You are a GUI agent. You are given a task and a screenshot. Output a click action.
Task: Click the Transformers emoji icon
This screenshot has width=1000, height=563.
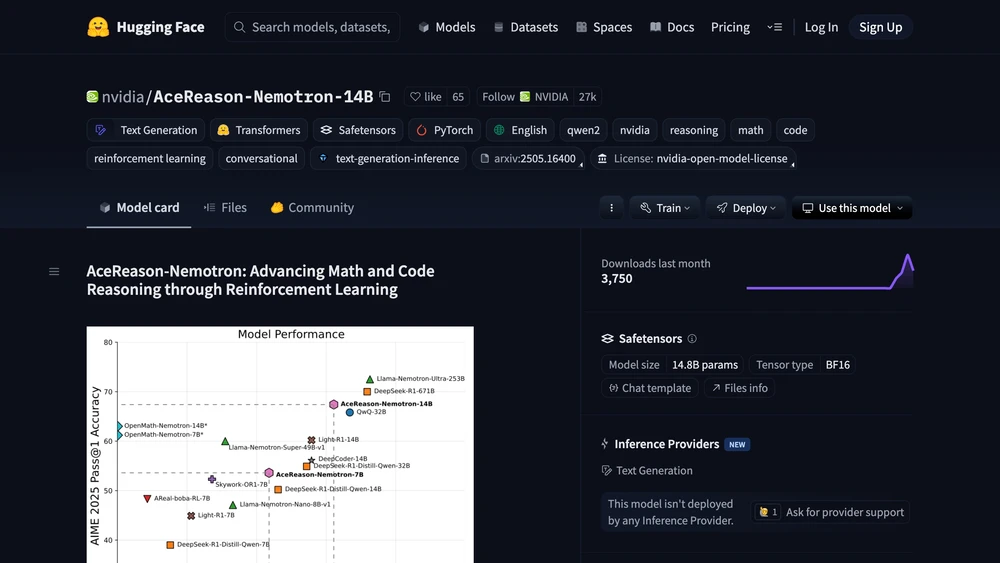coord(223,130)
